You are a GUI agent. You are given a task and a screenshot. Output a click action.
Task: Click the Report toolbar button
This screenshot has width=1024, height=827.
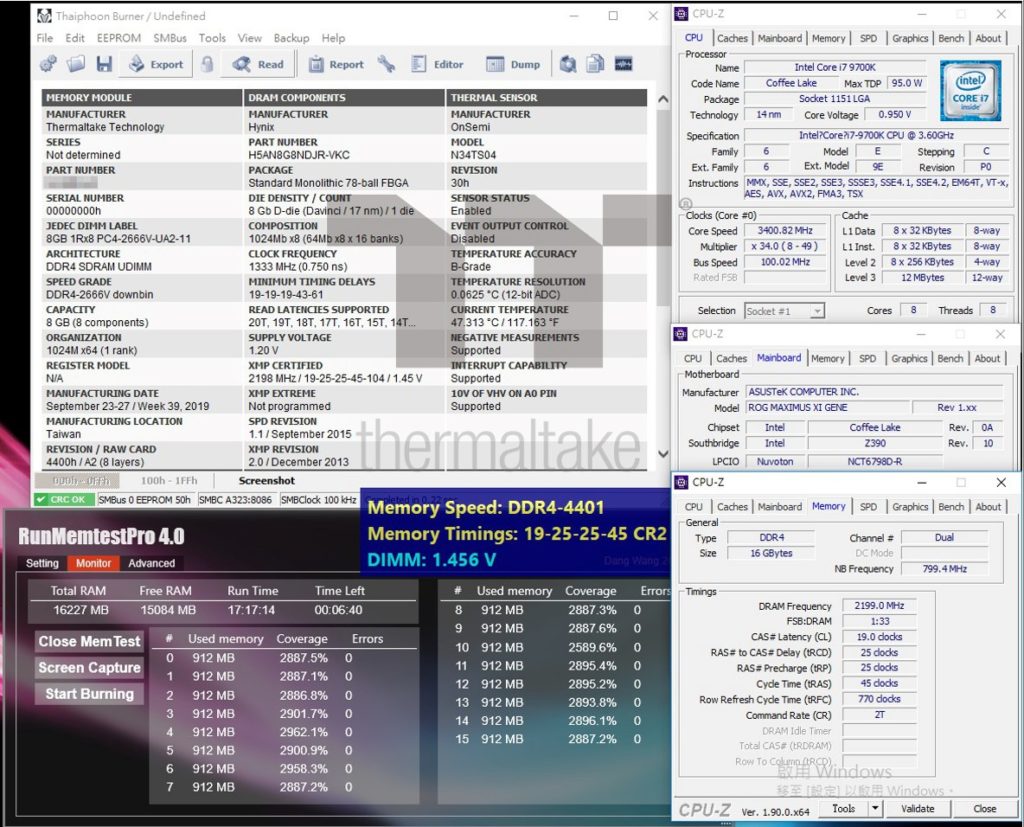pyautogui.click(x=336, y=64)
